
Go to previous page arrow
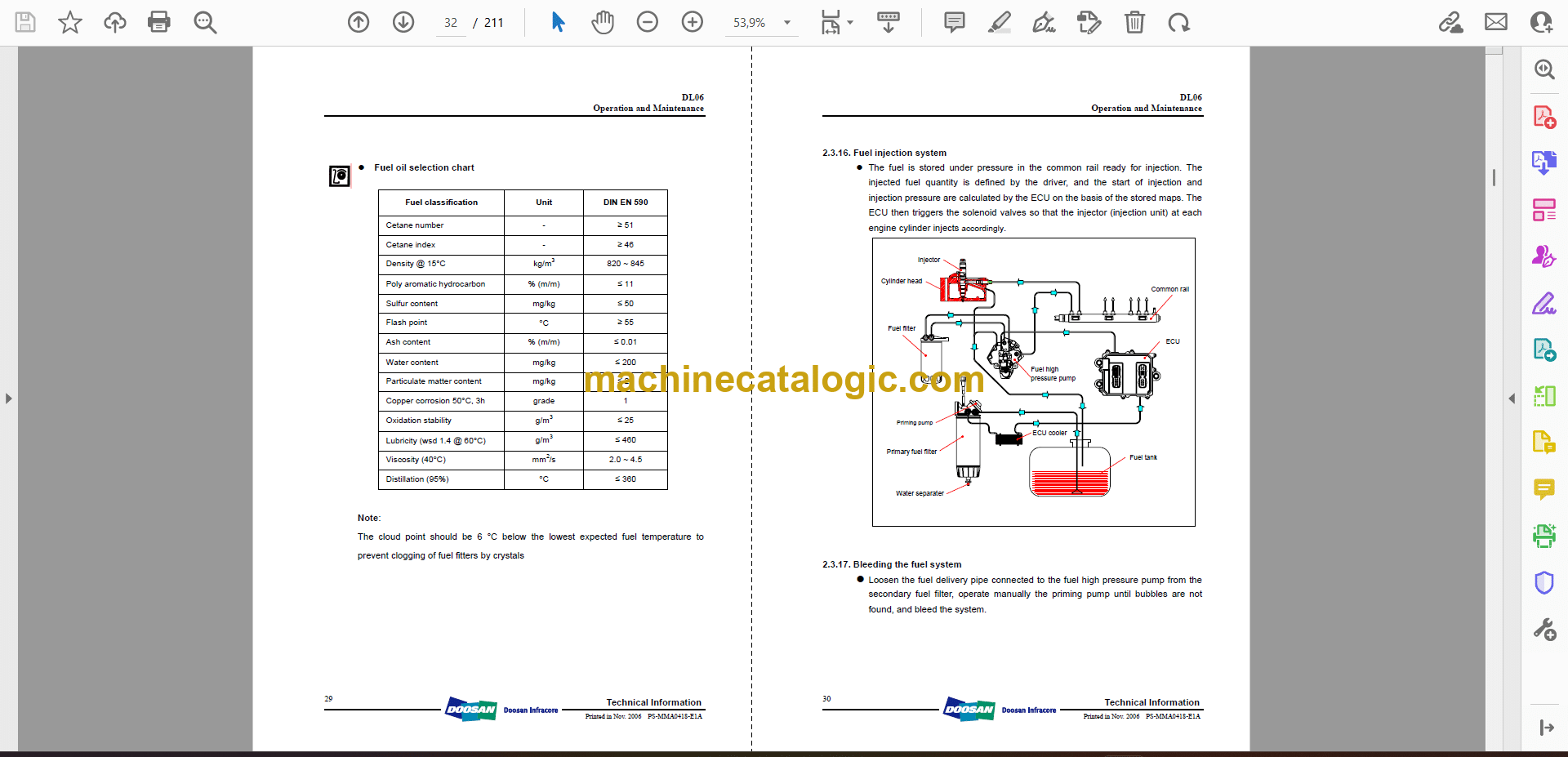point(359,22)
